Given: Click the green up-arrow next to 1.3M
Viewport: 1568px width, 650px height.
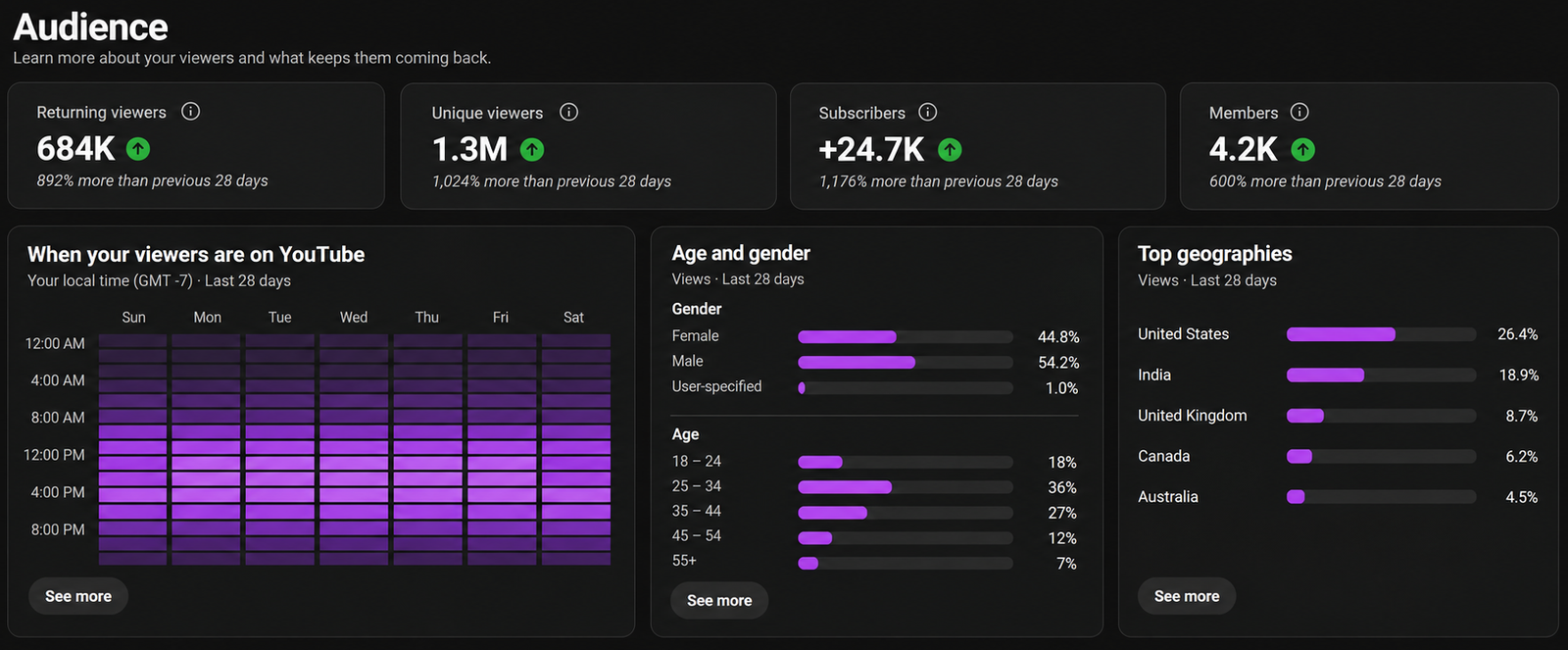Looking at the screenshot, I should (x=532, y=149).
